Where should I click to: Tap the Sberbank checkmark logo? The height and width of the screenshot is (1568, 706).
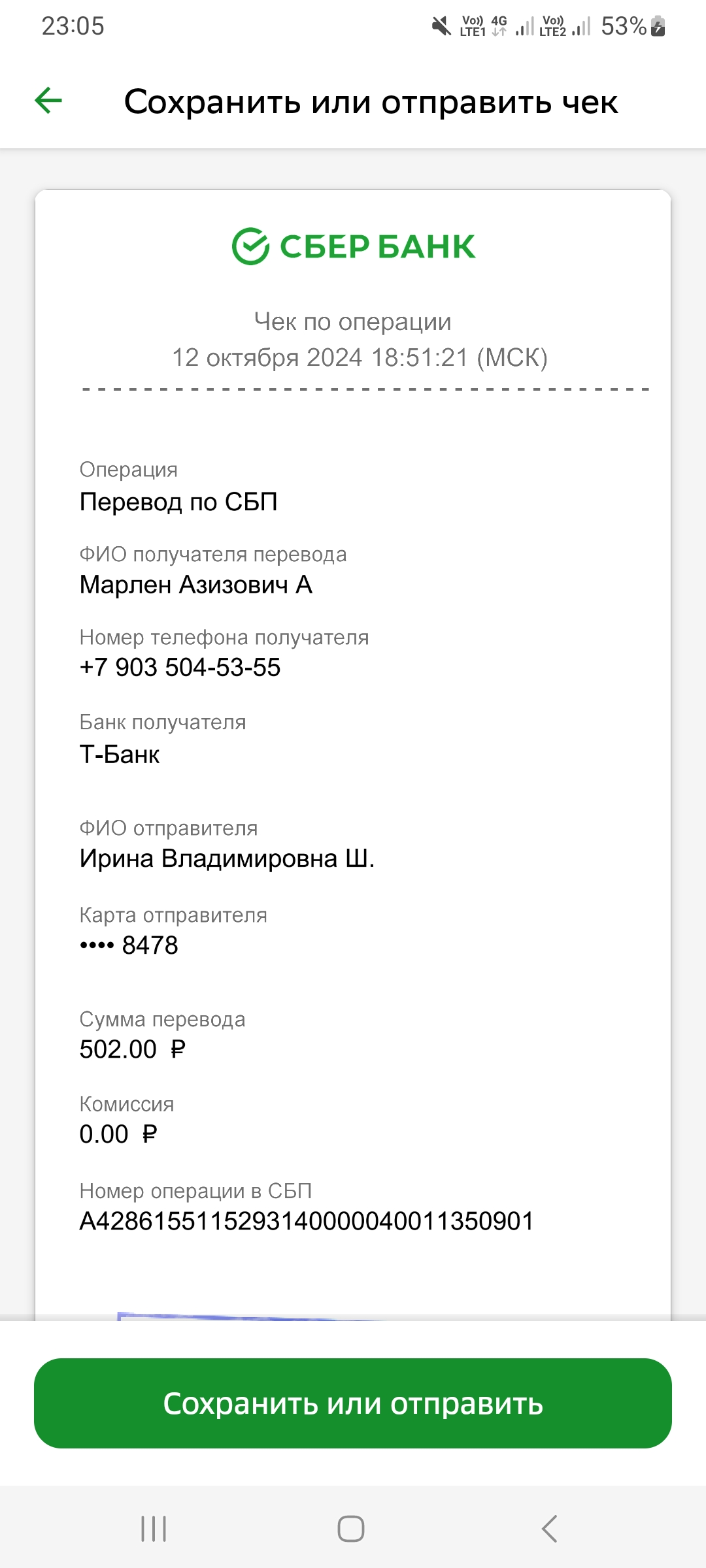[250, 246]
